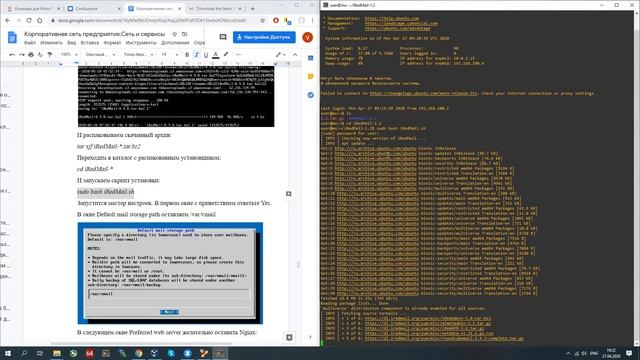The width and height of the screenshot is (640, 360).
Task: Run spell check from Docs toolbar
Action: click(x=40, y=55)
